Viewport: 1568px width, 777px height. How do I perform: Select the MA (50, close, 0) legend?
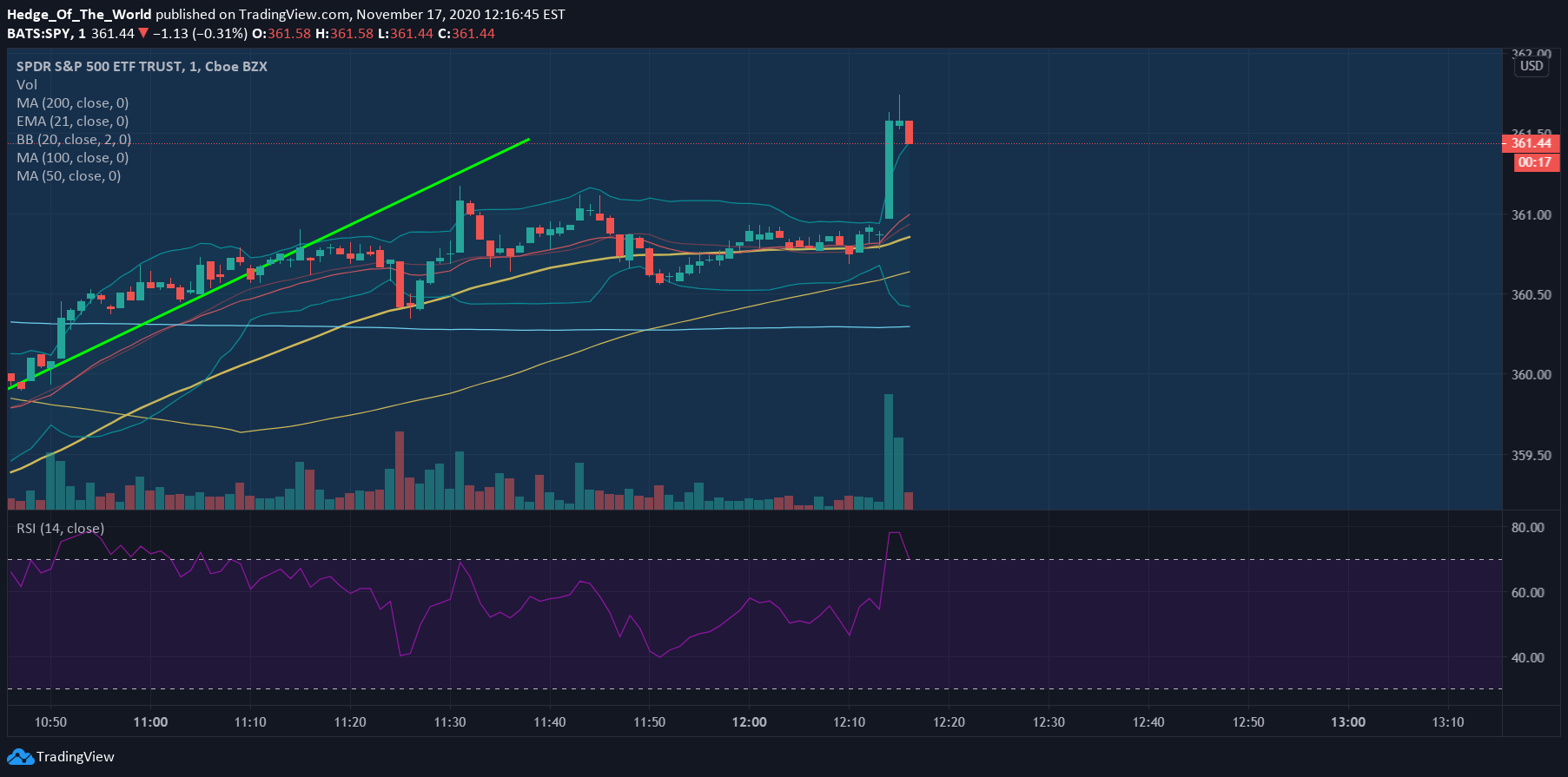(x=69, y=176)
